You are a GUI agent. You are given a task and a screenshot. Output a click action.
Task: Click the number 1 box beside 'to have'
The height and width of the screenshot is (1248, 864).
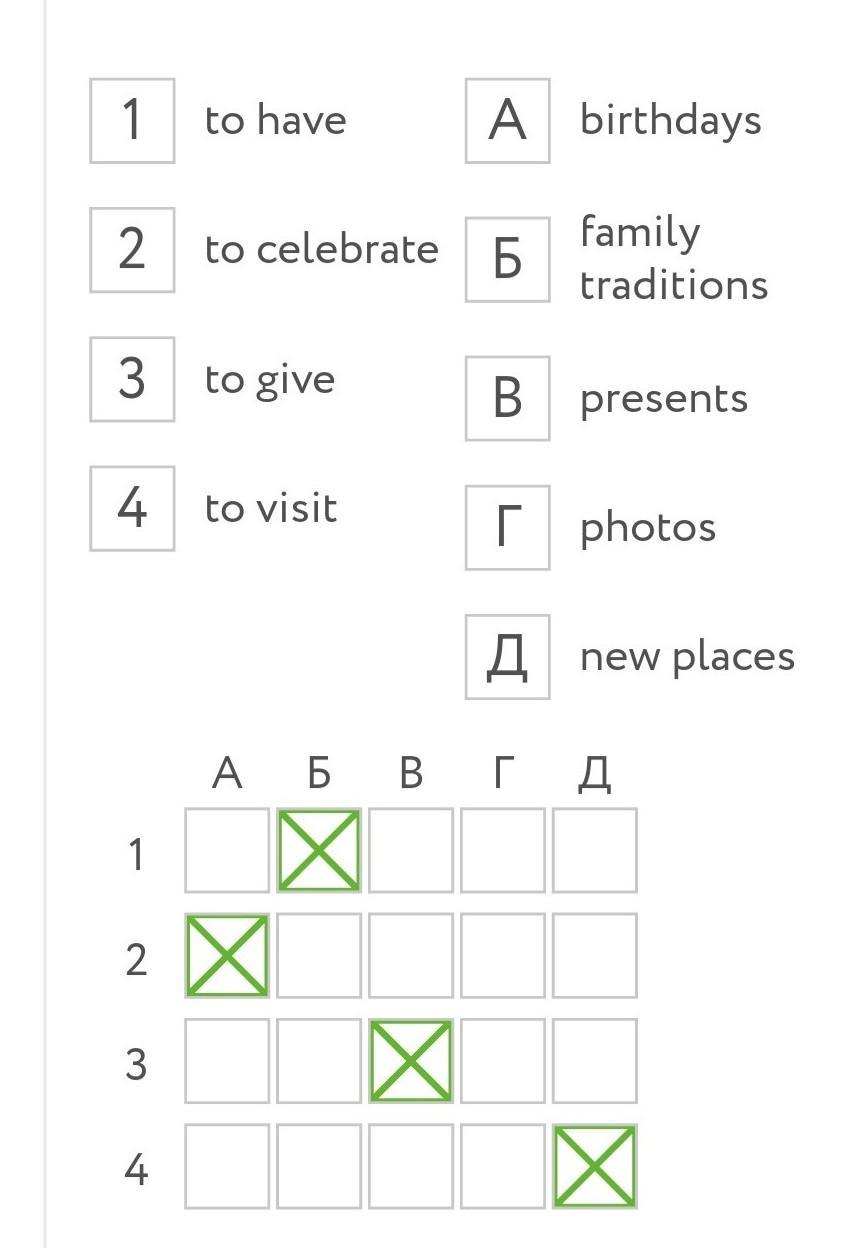(x=132, y=121)
